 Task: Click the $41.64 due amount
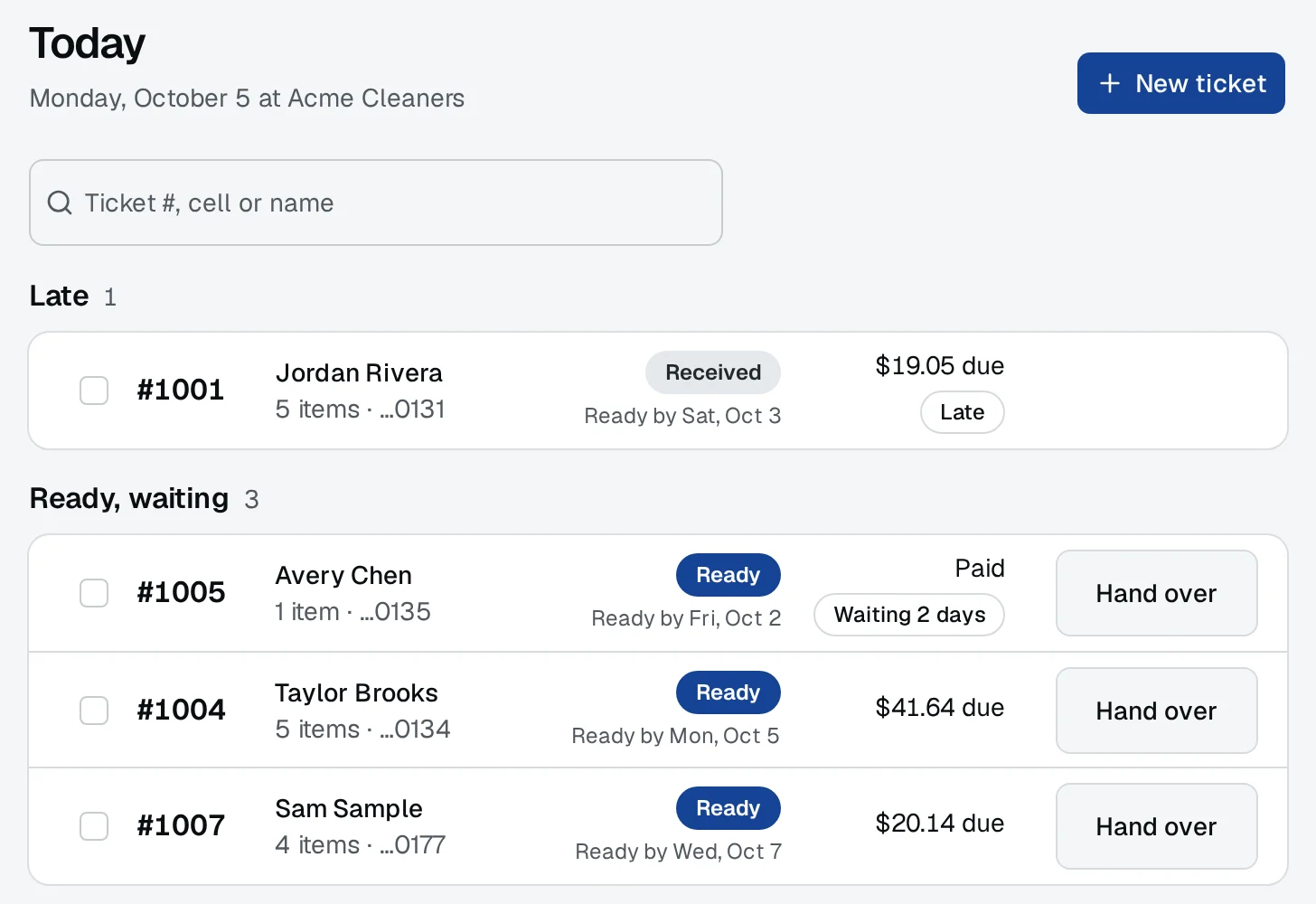tap(939, 707)
